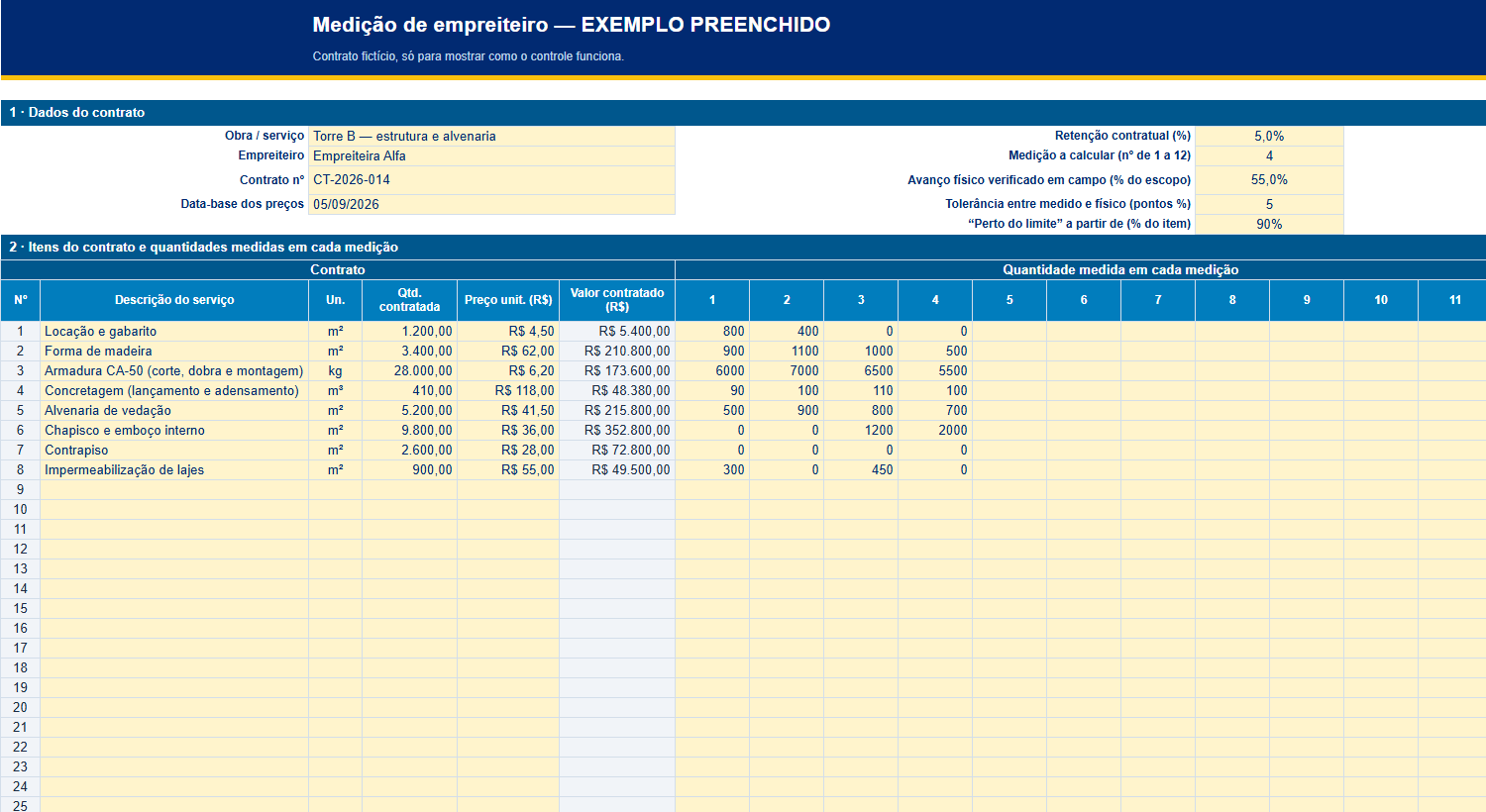Click 'Armadura CA-50 (corte, dobra e montagem)'
The height and width of the screenshot is (812, 1486).
click(x=174, y=370)
